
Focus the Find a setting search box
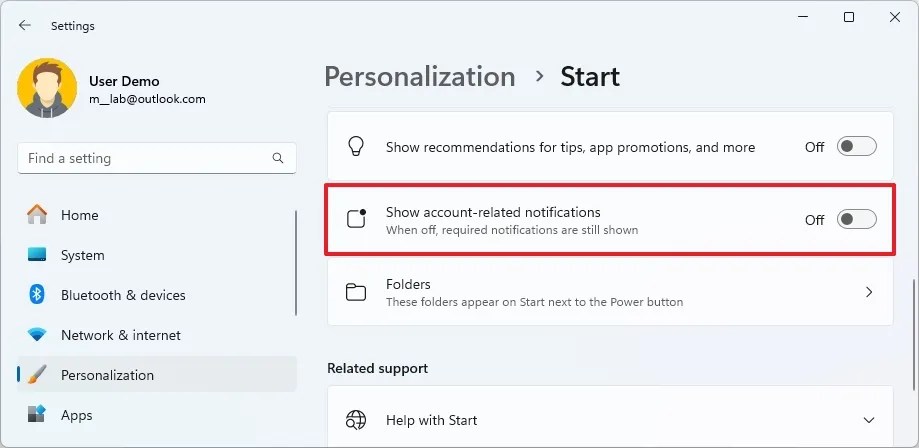(157, 158)
